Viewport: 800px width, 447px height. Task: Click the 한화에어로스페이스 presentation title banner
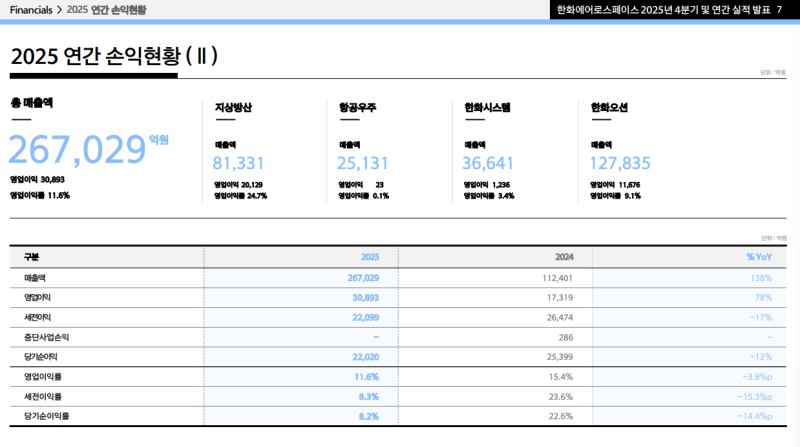(664, 10)
